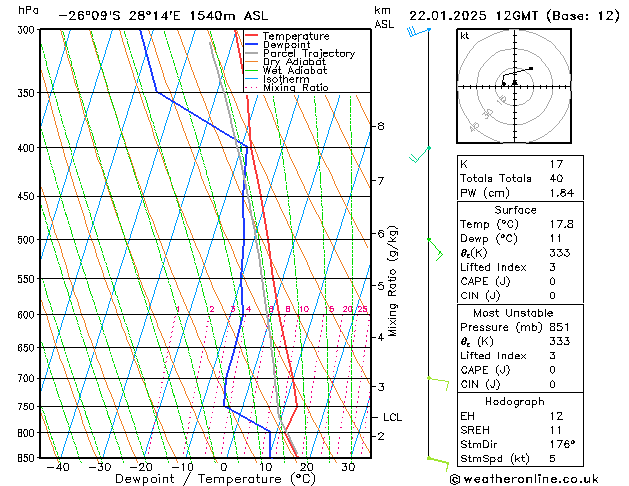The width and height of the screenshot is (629, 486).
Task: Click the wind barb near 500 hPa
Action: tap(435, 248)
